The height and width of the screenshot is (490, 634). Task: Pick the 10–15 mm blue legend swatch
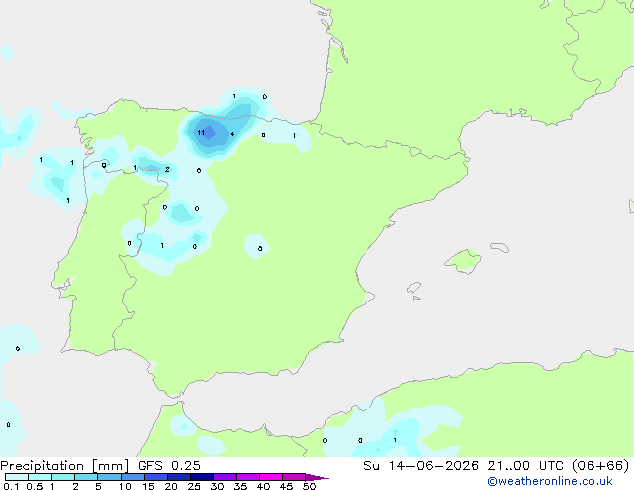click(132, 477)
